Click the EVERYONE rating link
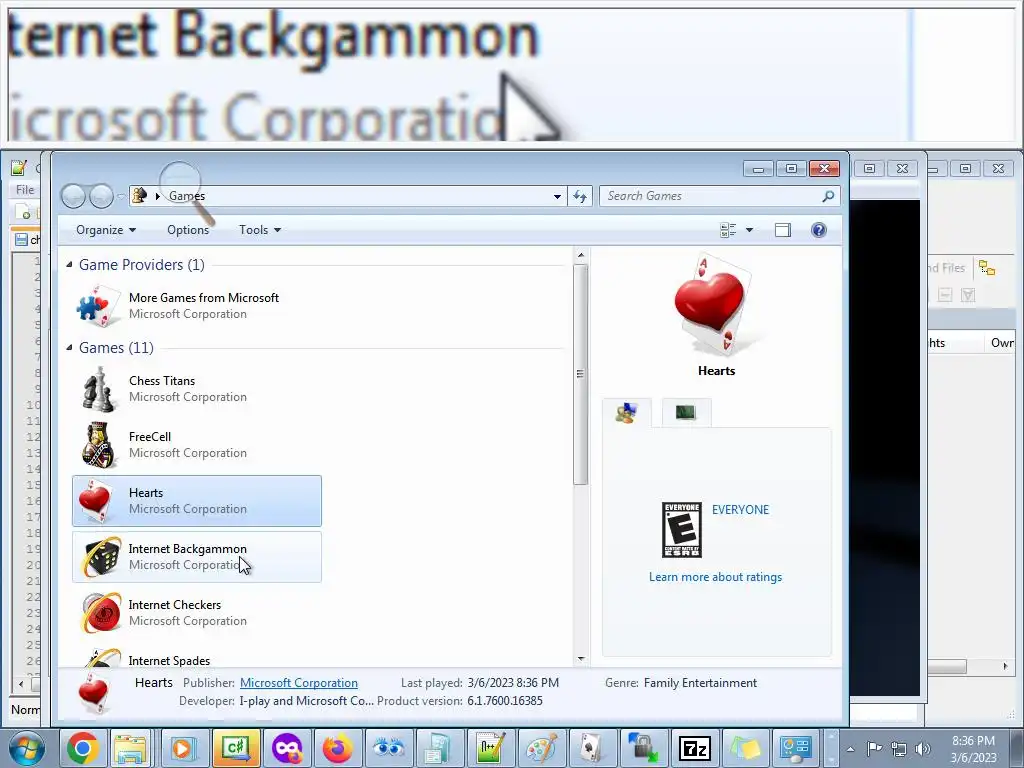 coord(740,509)
